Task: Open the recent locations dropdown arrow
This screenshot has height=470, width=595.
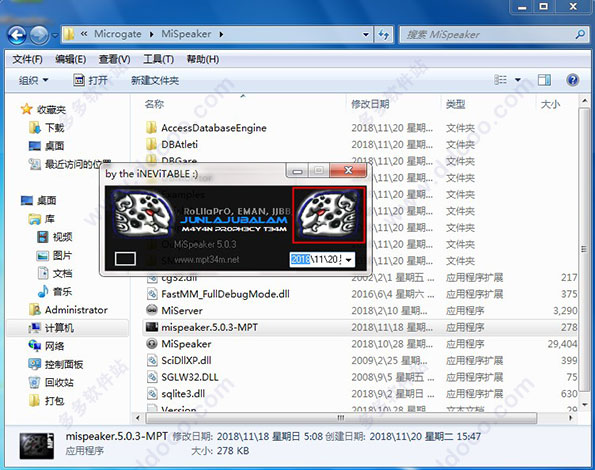Action: click(55, 35)
